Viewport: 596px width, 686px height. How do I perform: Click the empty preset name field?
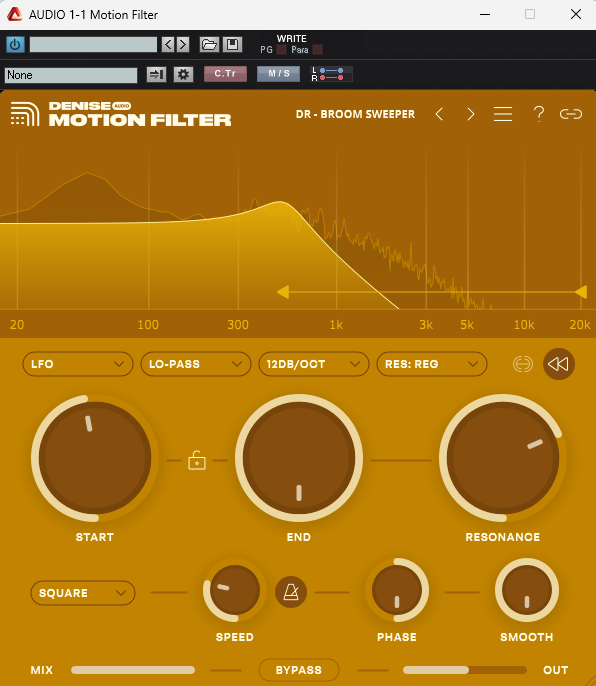click(93, 45)
